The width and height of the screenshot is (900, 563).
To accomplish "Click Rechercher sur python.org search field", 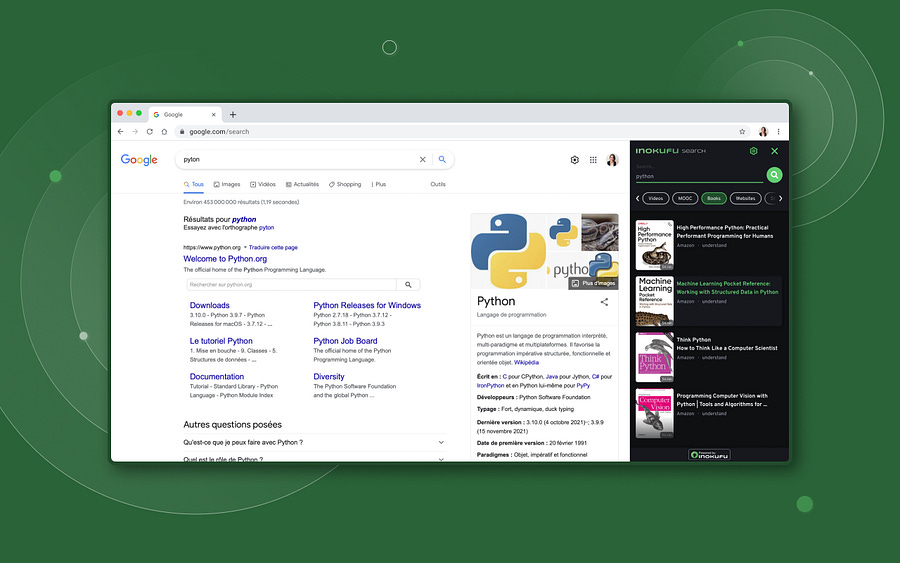I will coord(291,285).
